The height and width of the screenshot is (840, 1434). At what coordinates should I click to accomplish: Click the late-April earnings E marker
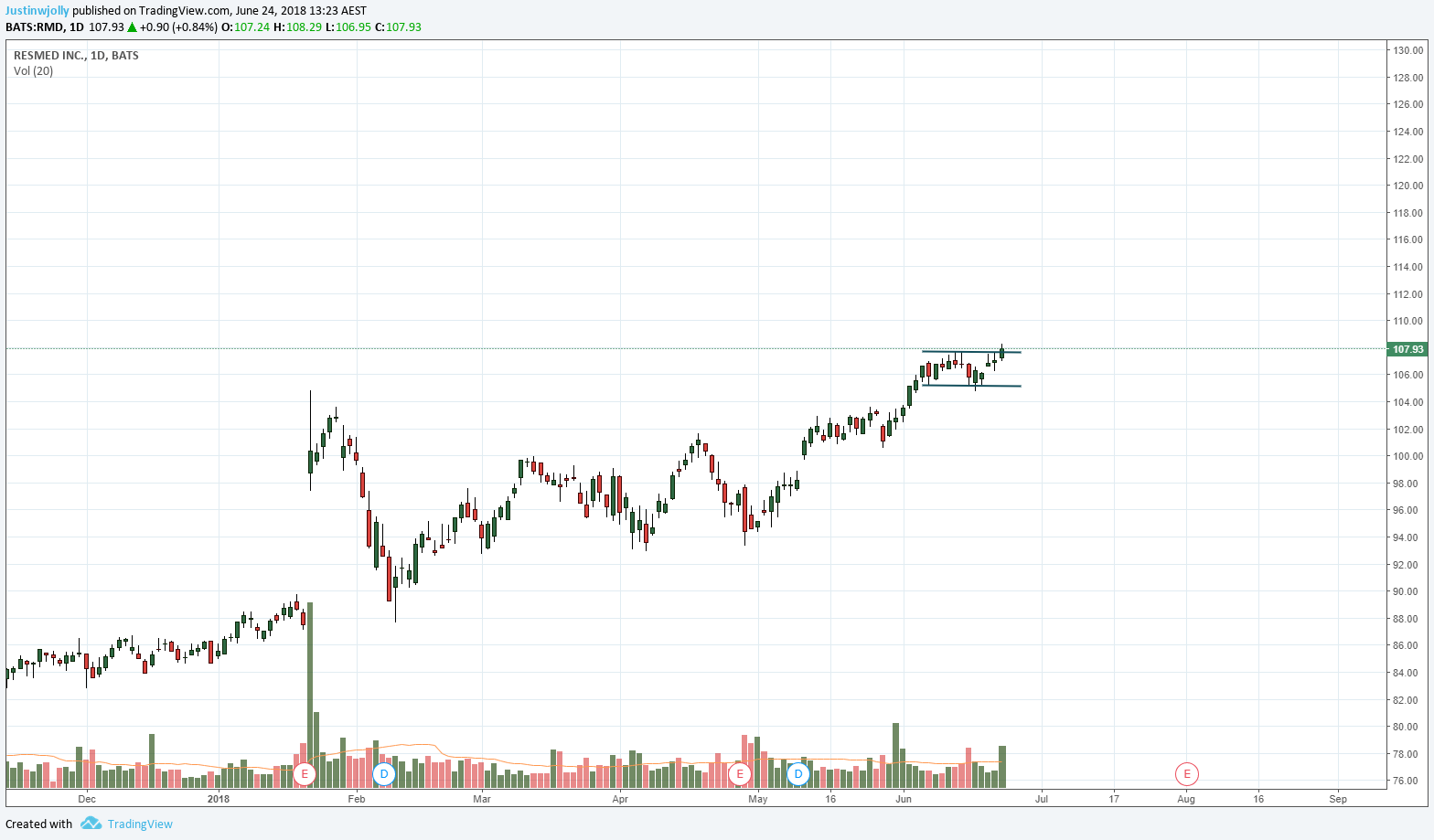(x=739, y=774)
